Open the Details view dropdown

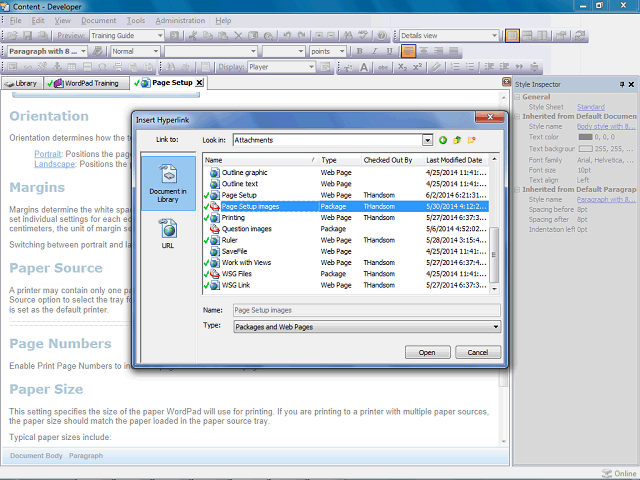(x=494, y=36)
